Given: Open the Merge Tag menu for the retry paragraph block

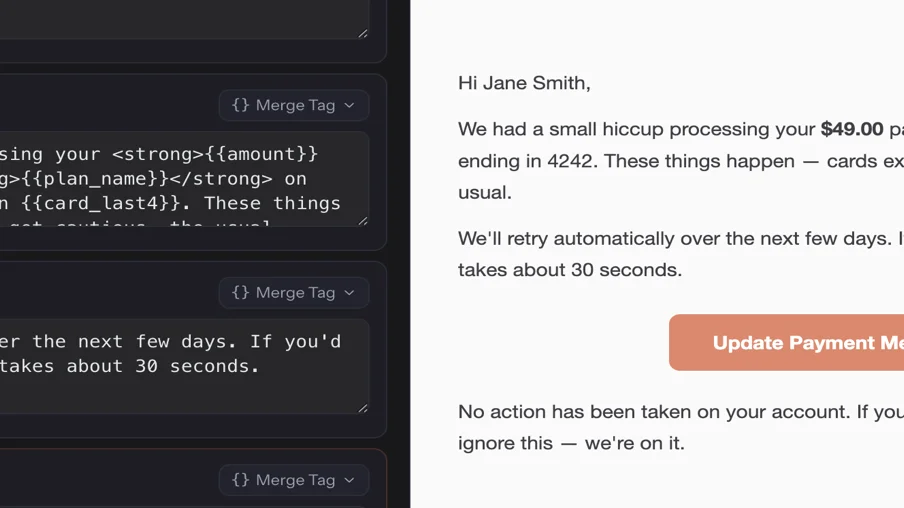Looking at the screenshot, I should (x=294, y=292).
